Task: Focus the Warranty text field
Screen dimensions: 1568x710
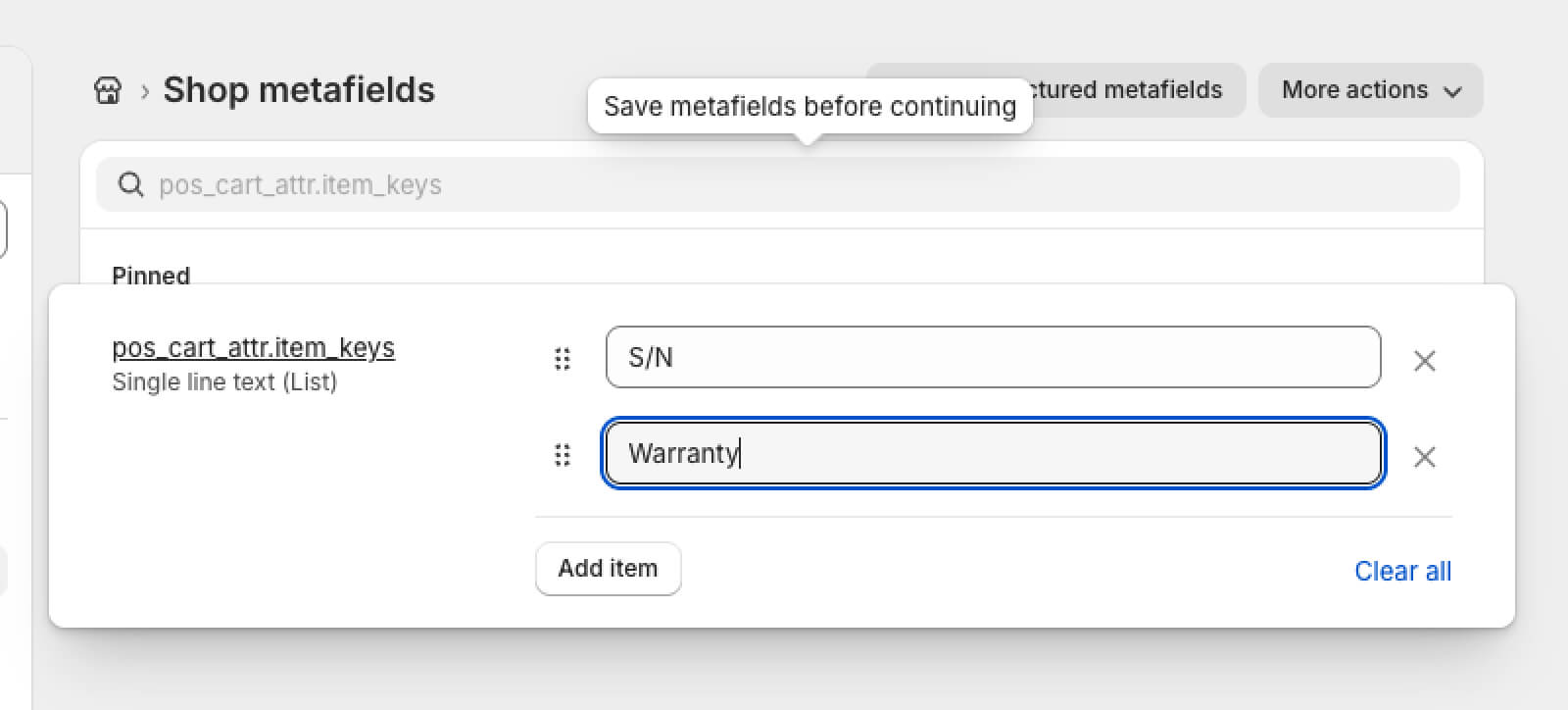Action: [994, 453]
